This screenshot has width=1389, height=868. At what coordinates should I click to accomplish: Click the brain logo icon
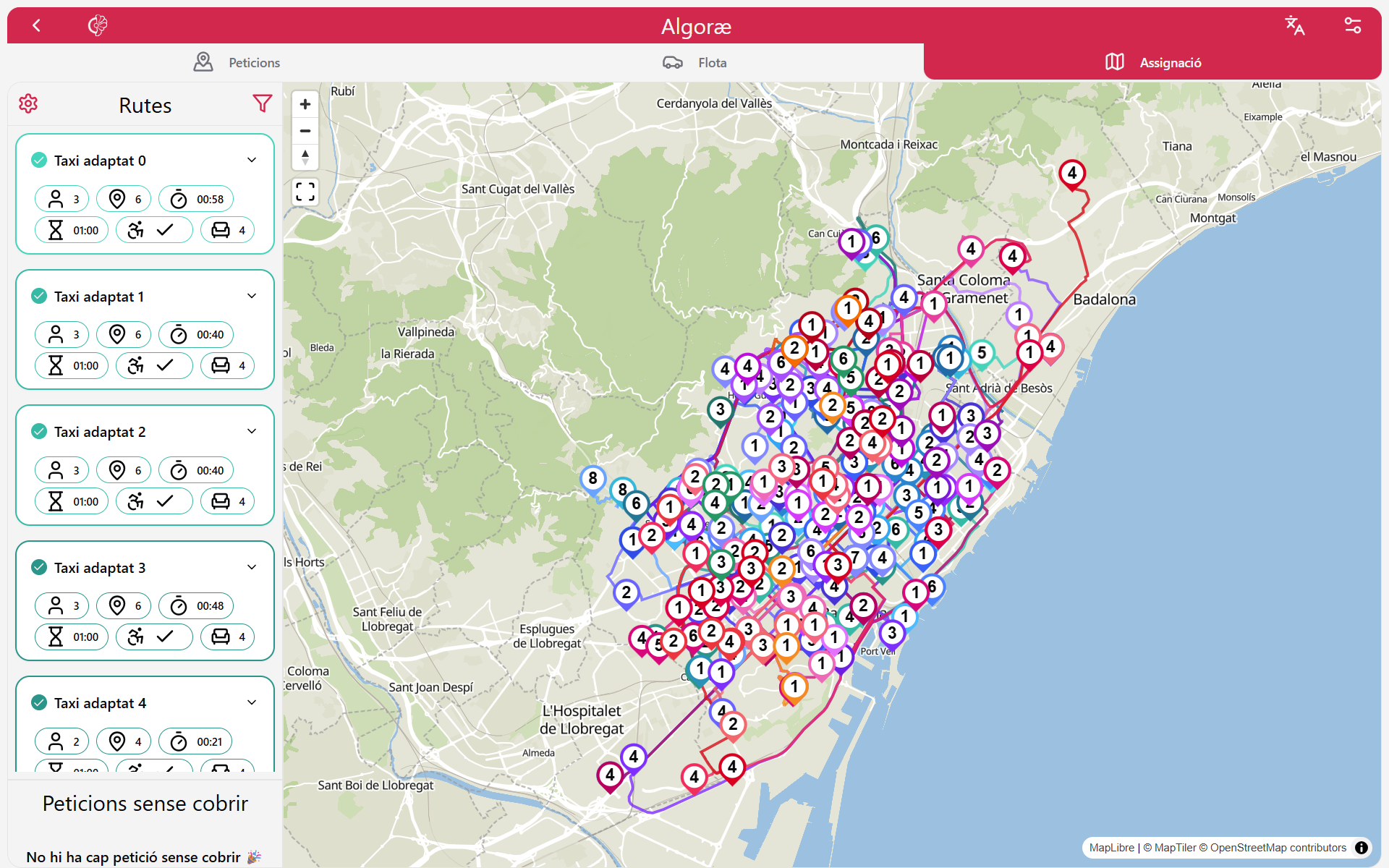[x=98, y=26]
